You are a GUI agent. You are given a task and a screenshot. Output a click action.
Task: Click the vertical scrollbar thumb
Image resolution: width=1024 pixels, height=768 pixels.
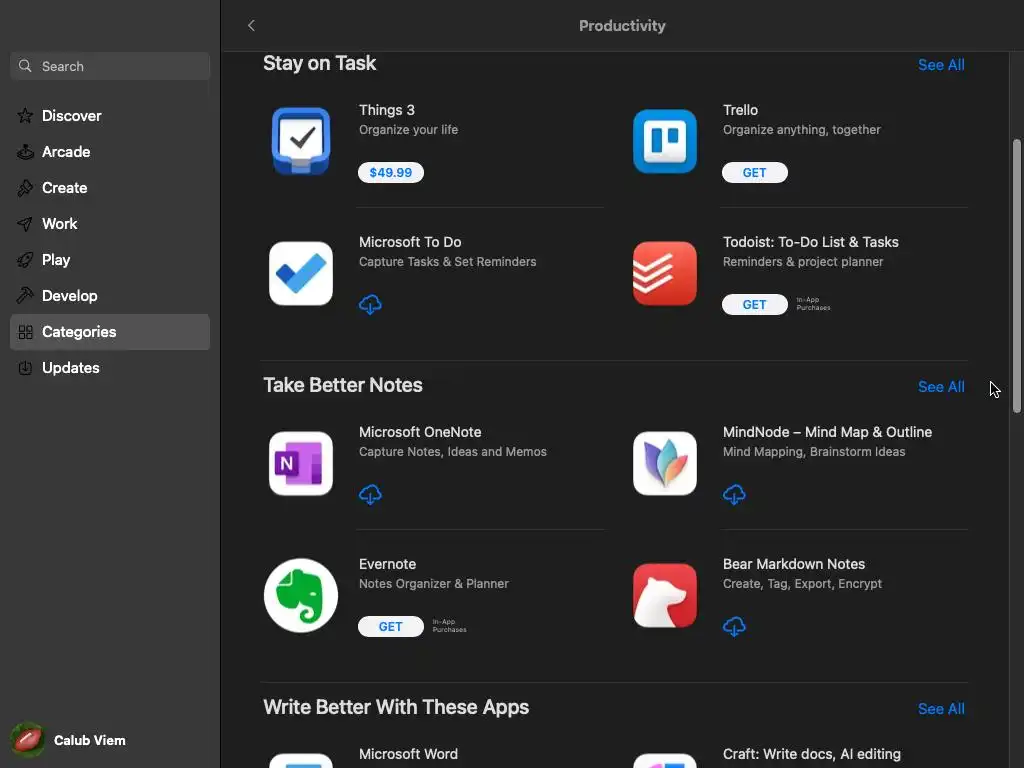(1016, 276)
